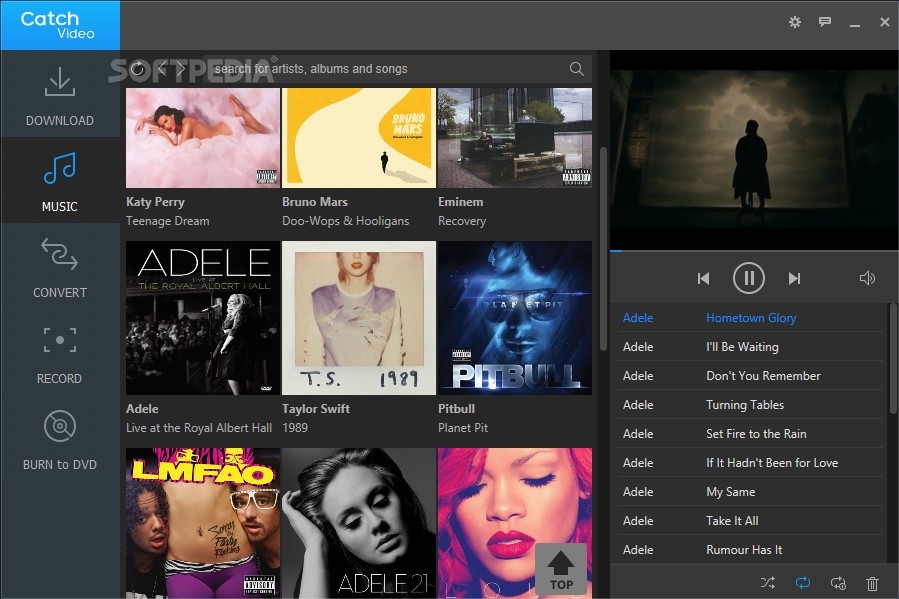Open Eminem Recovery album cover
This screenshot has height=599, width=899.
515,138
